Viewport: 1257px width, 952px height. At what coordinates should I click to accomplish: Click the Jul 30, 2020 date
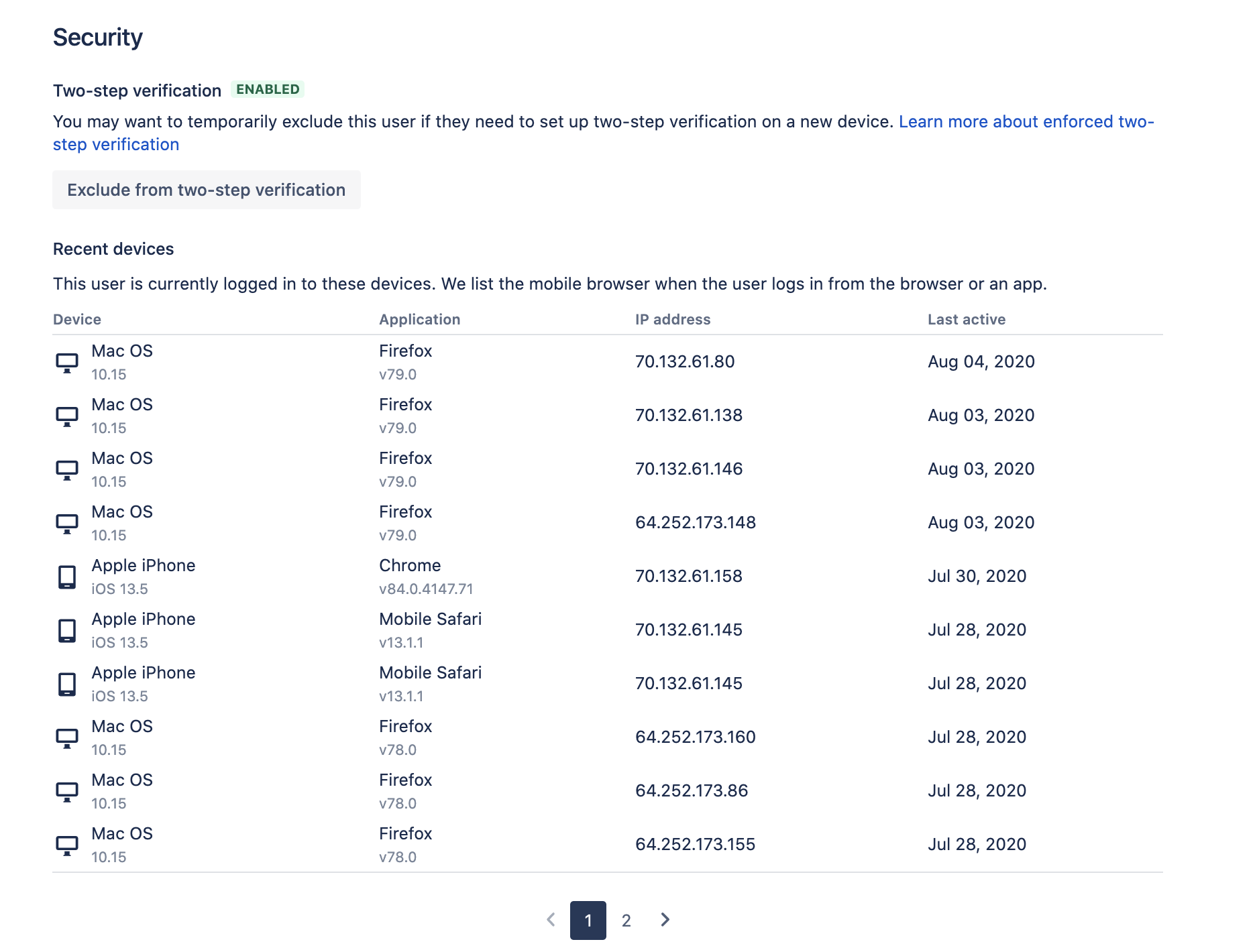(x=977, y=576)
